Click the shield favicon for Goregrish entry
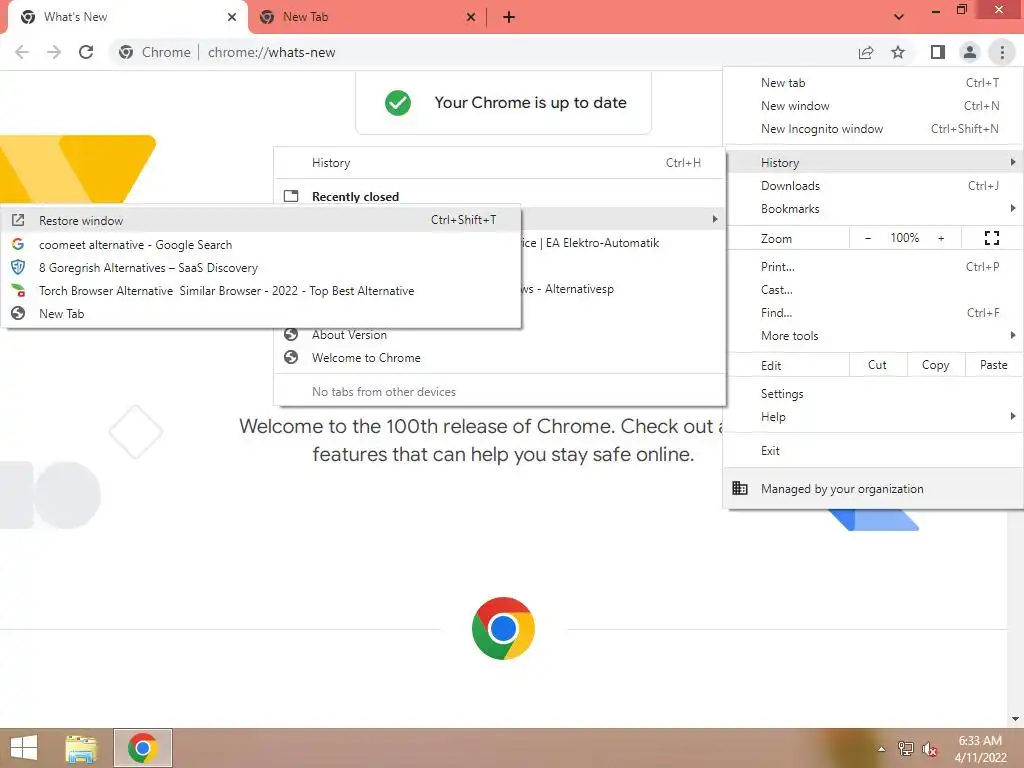 tap(18, 267)
